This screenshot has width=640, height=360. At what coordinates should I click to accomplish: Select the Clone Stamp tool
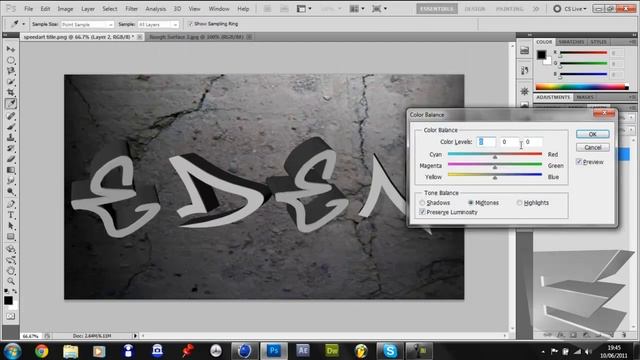pos(11,138)
